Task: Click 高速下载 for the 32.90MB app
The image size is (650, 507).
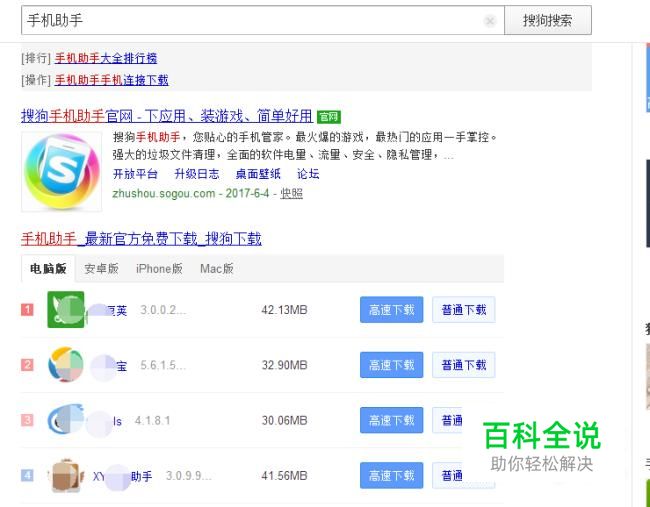Action: click(x=391, y=365)
